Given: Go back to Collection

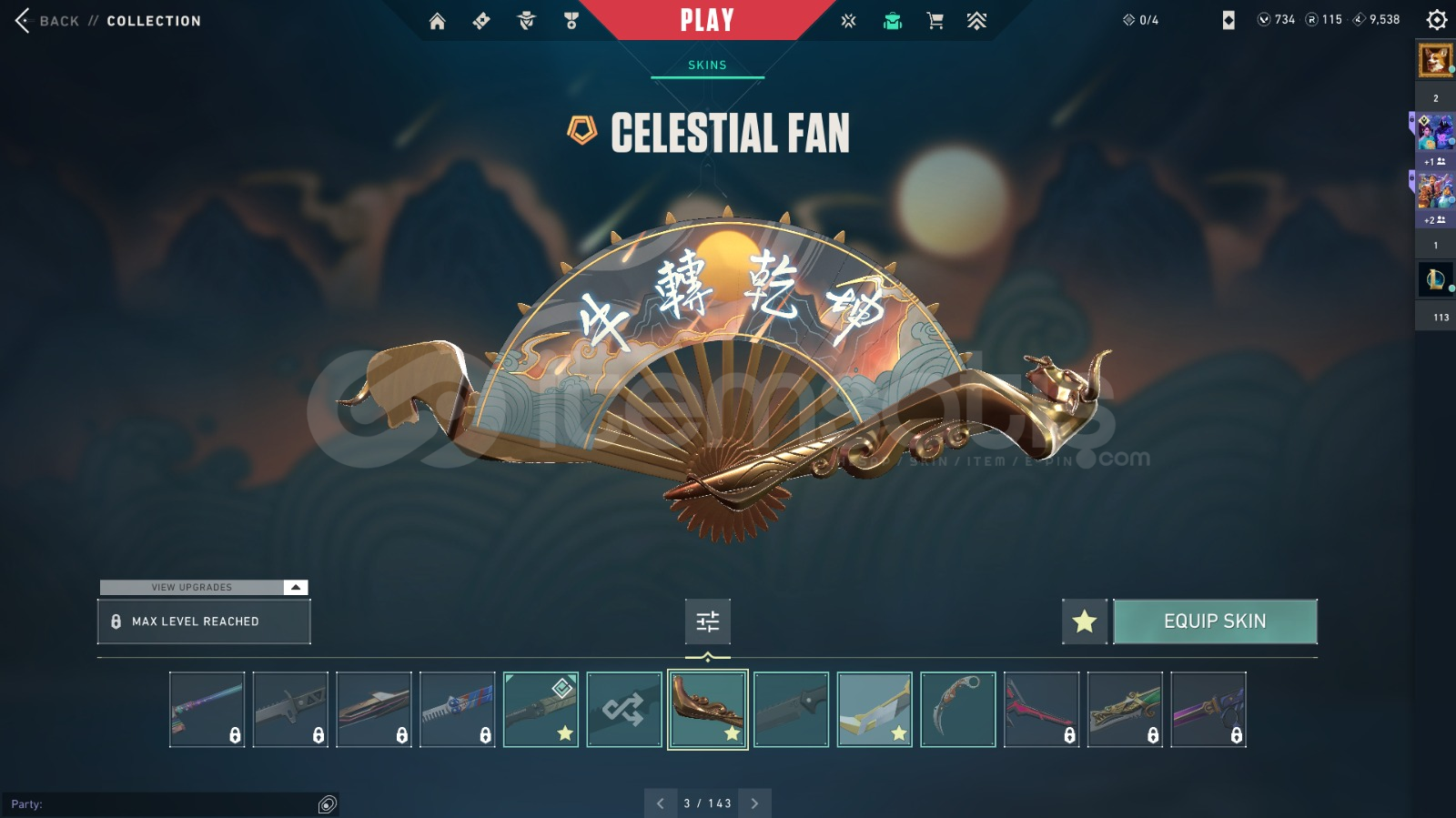Looking at the screenshot, I should (107, 20).
